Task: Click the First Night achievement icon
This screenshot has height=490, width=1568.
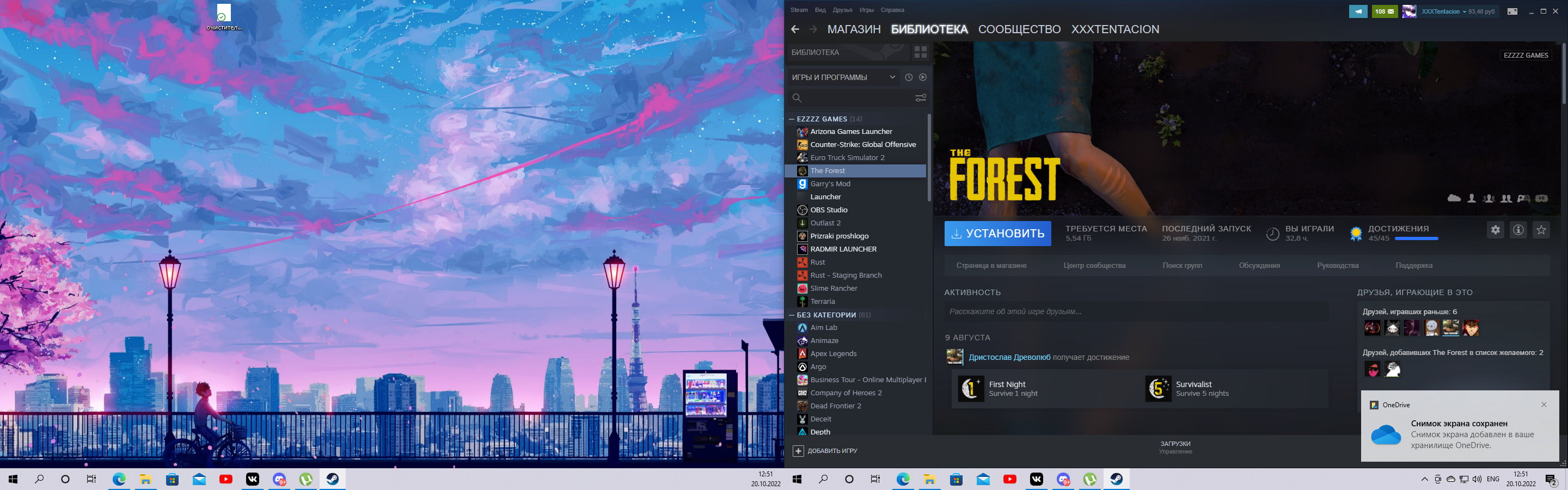Action: pyautogui.click(x=971, y=388)
